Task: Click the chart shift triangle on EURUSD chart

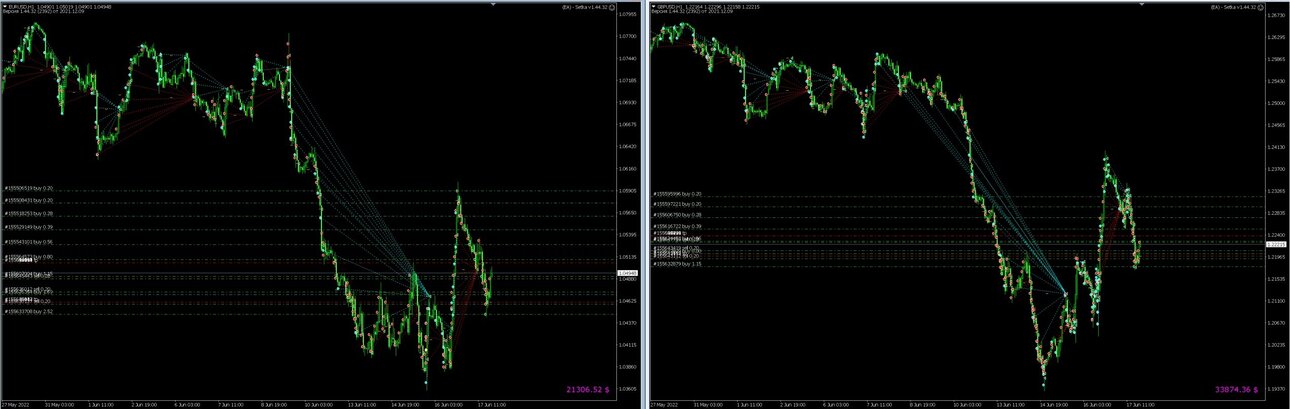Action: [493, 5]
